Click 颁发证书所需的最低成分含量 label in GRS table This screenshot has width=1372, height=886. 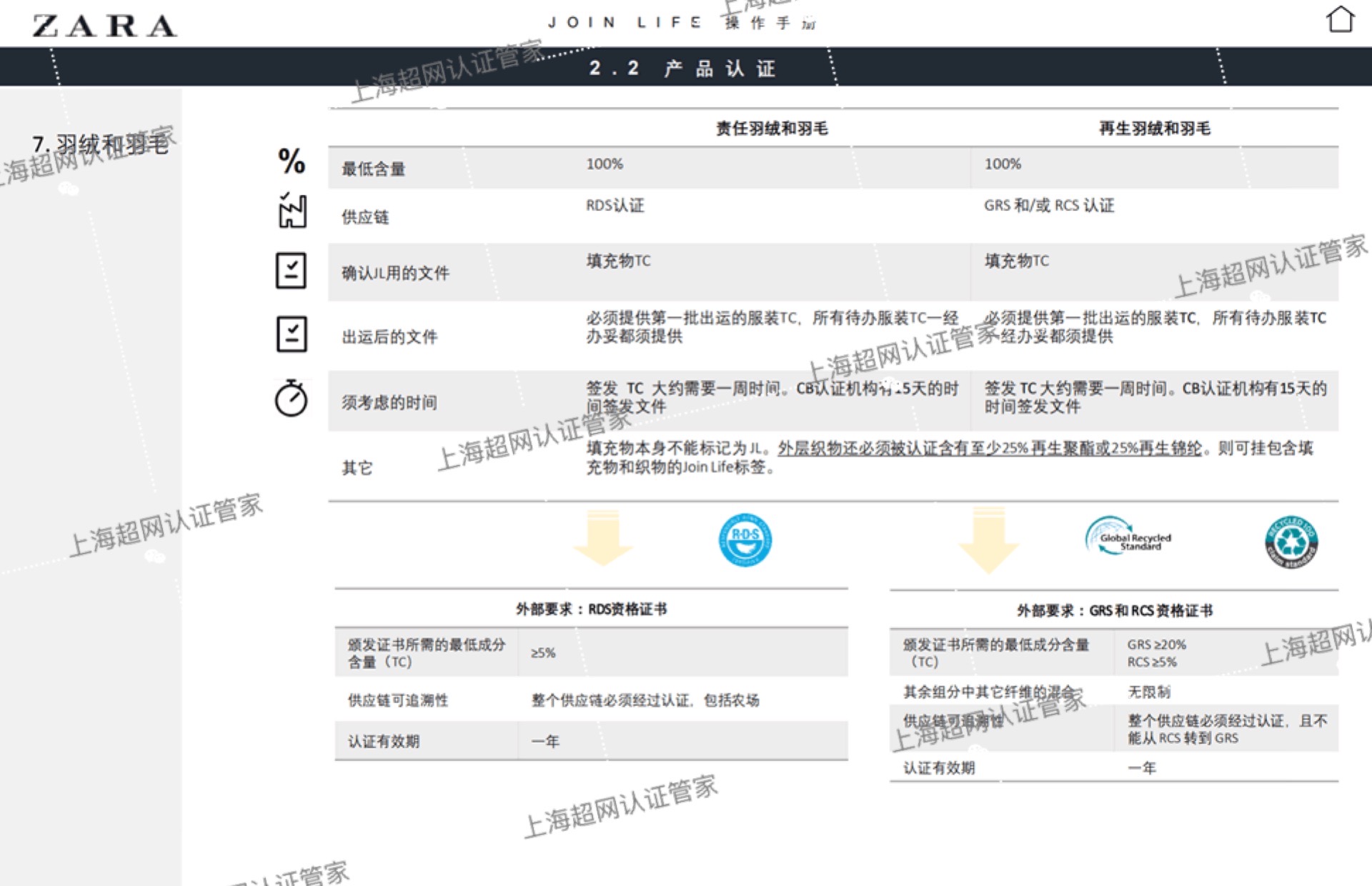pos(996,653)
